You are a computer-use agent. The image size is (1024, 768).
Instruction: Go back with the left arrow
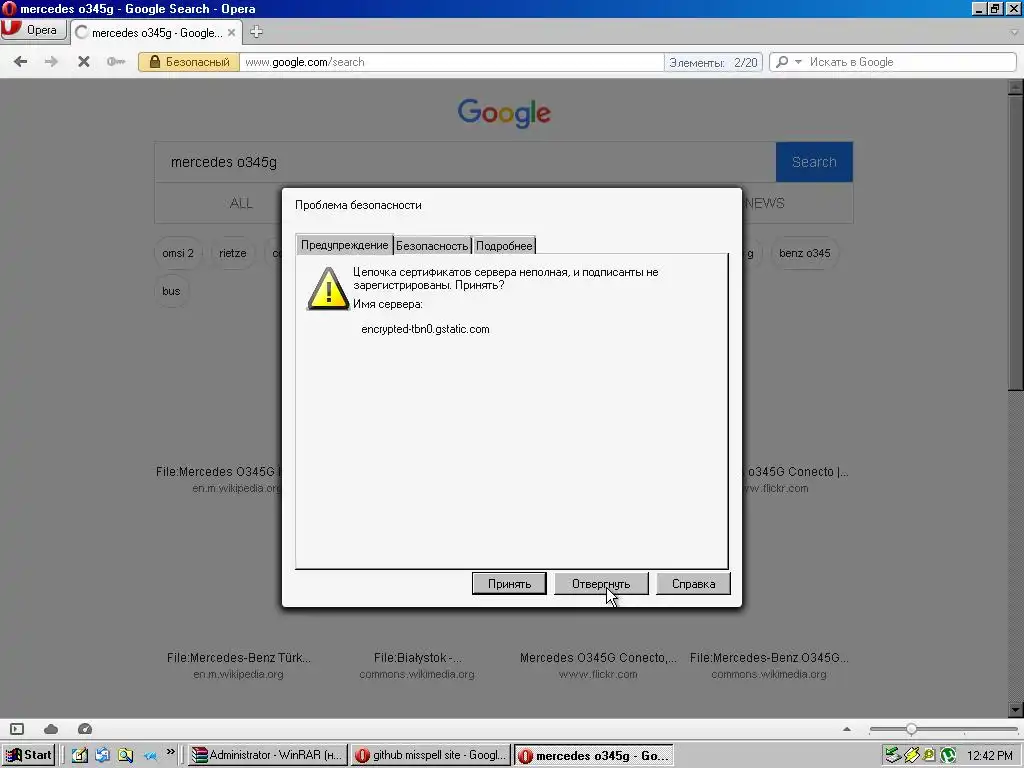20,62
